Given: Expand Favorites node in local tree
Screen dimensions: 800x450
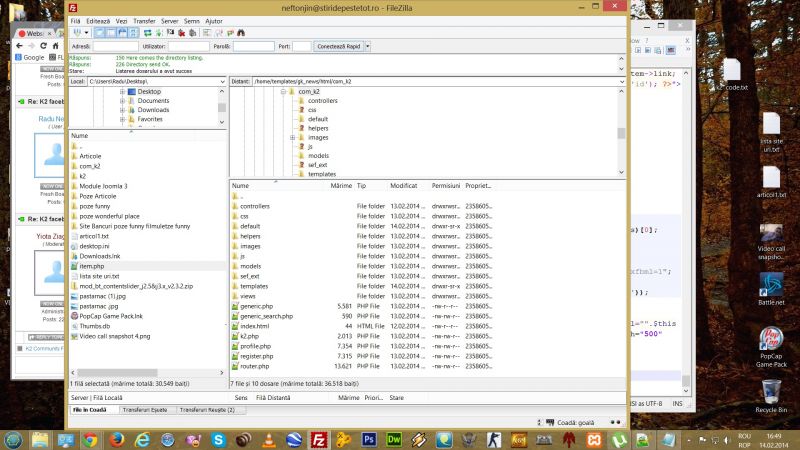Looking at the screenshot, I should click(x=122, y=119).
